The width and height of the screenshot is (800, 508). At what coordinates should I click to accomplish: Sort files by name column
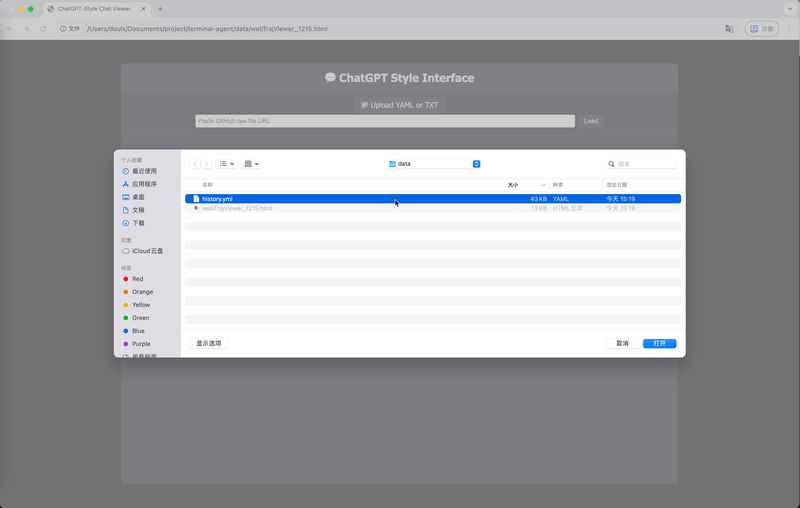point(208,185)
